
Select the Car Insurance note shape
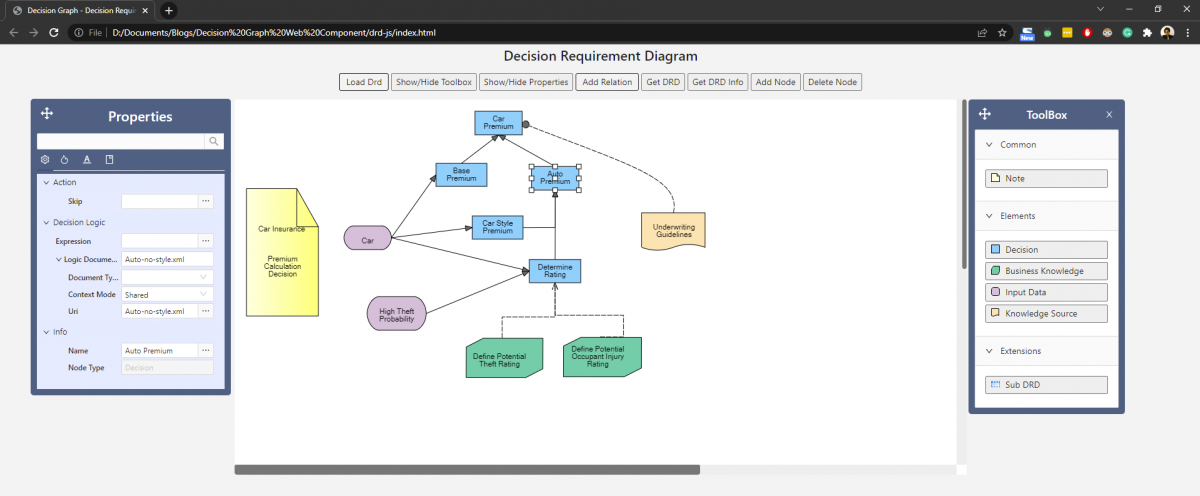tap(282, 252)
